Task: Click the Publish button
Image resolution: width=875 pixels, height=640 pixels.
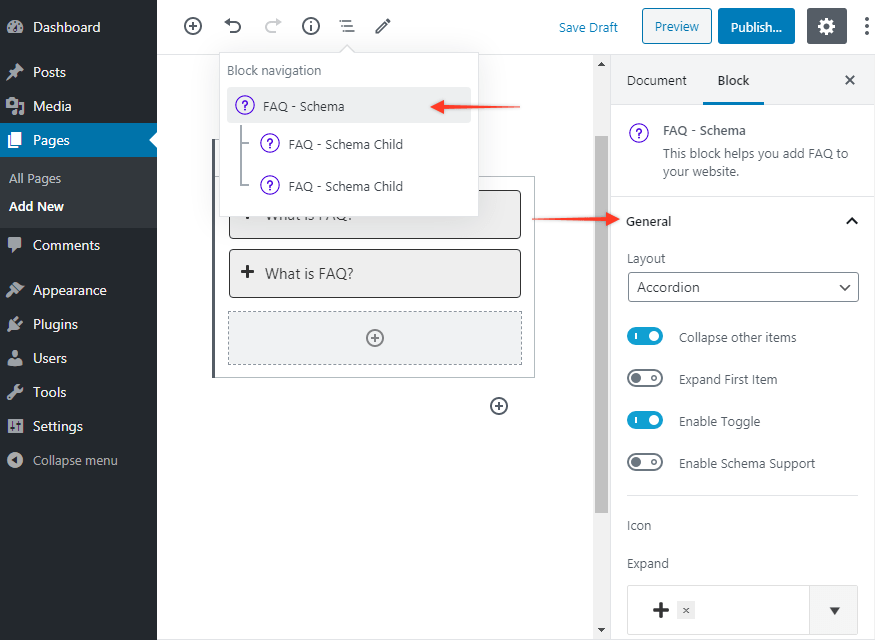Action: 756,26
